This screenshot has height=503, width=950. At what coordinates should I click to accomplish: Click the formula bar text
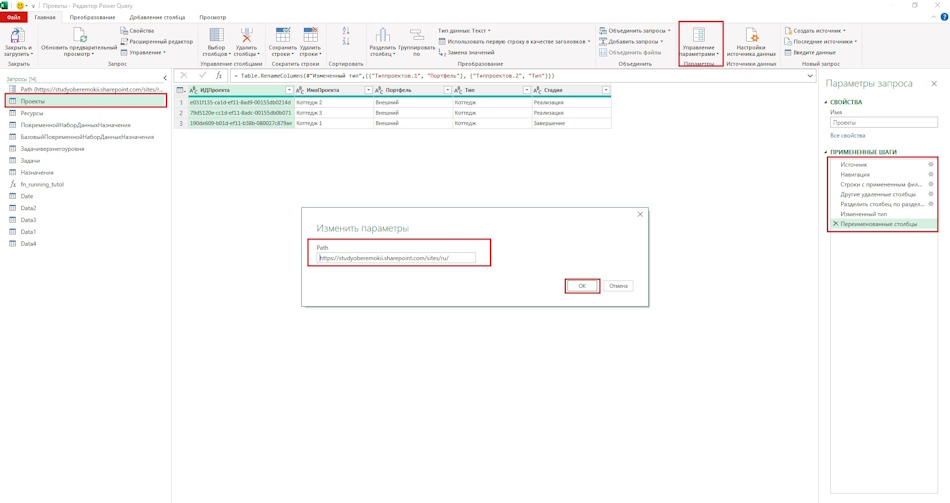tap(394, 76)
